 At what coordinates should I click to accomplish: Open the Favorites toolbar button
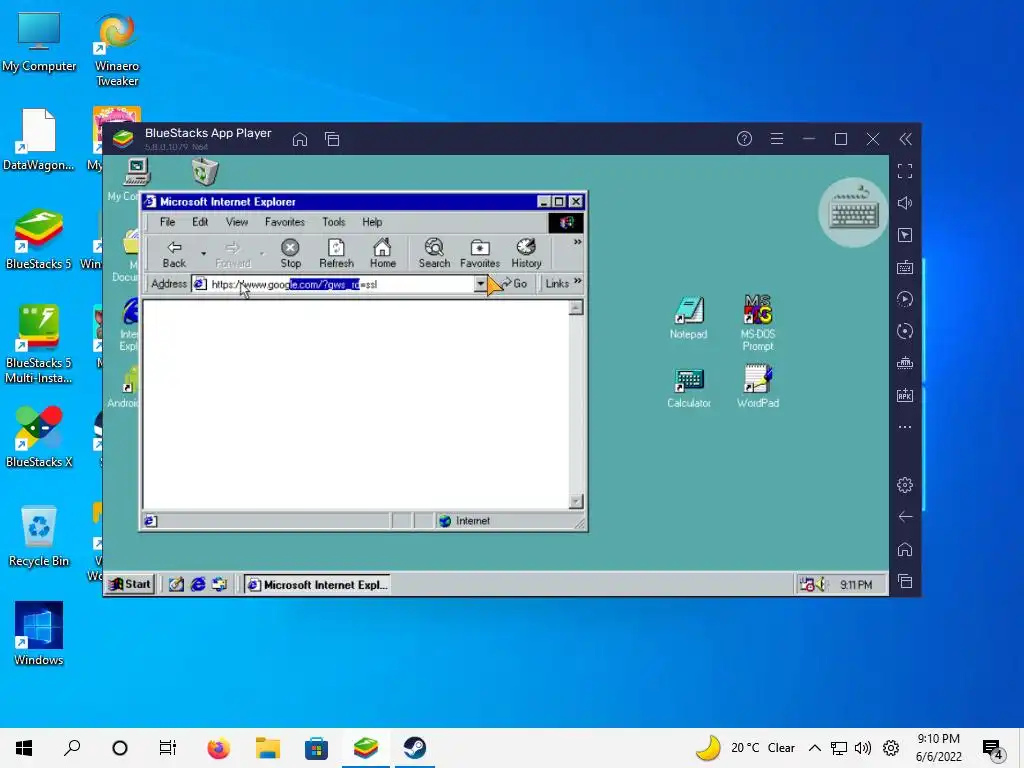point(480,253)
